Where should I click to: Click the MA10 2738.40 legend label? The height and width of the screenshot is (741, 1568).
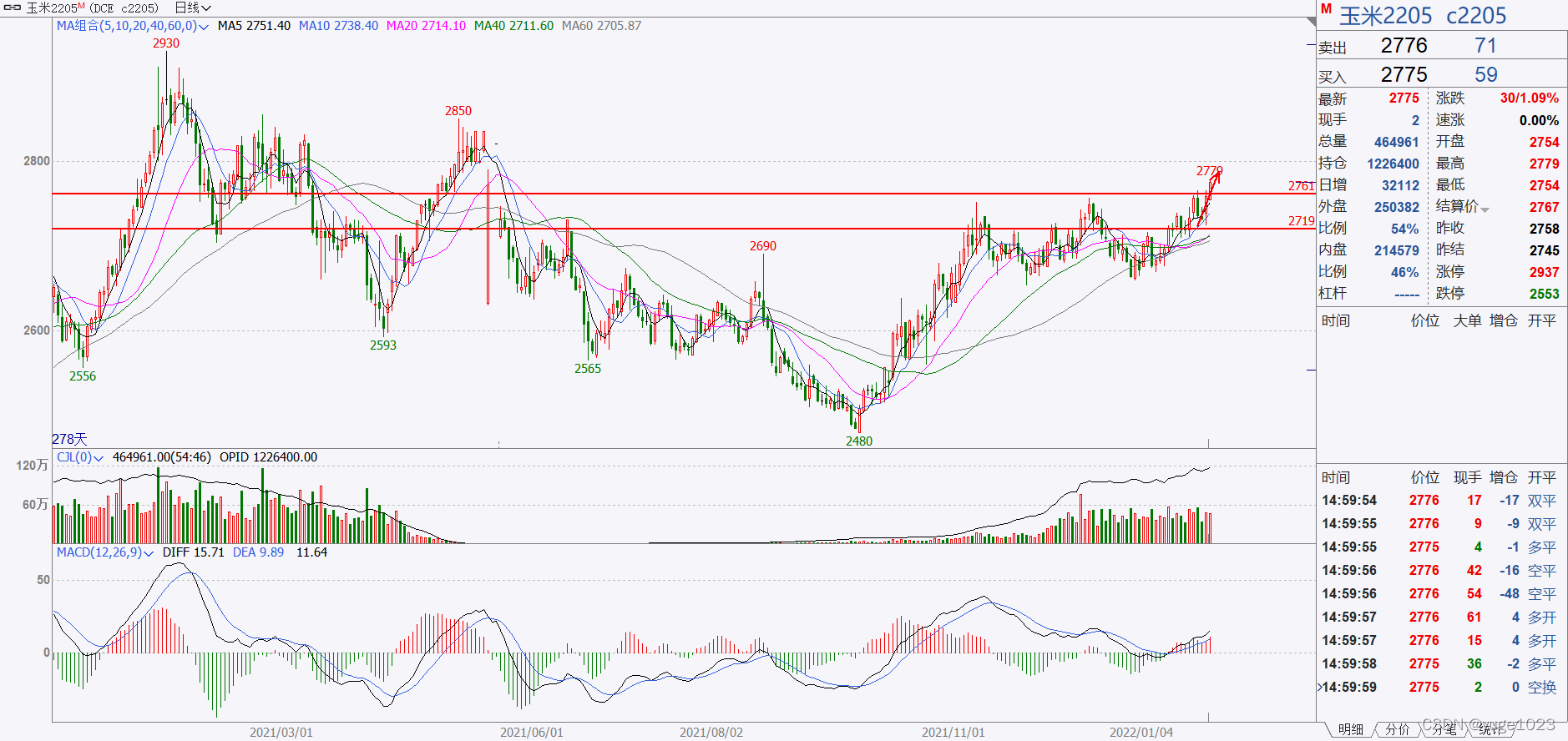pyautogui.click(x=338, y=26)
